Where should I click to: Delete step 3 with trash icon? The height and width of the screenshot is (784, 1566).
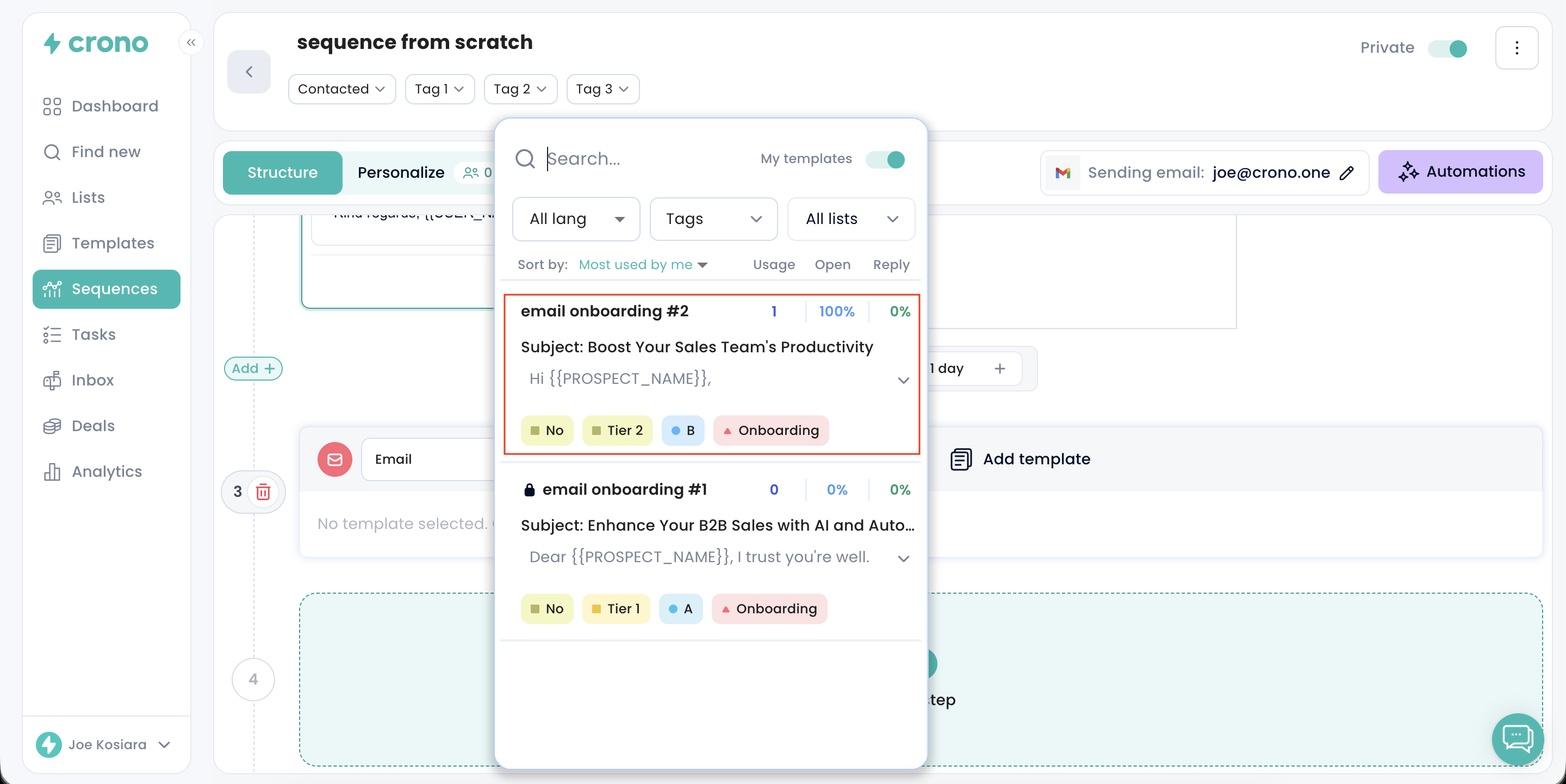coord(263,491)
